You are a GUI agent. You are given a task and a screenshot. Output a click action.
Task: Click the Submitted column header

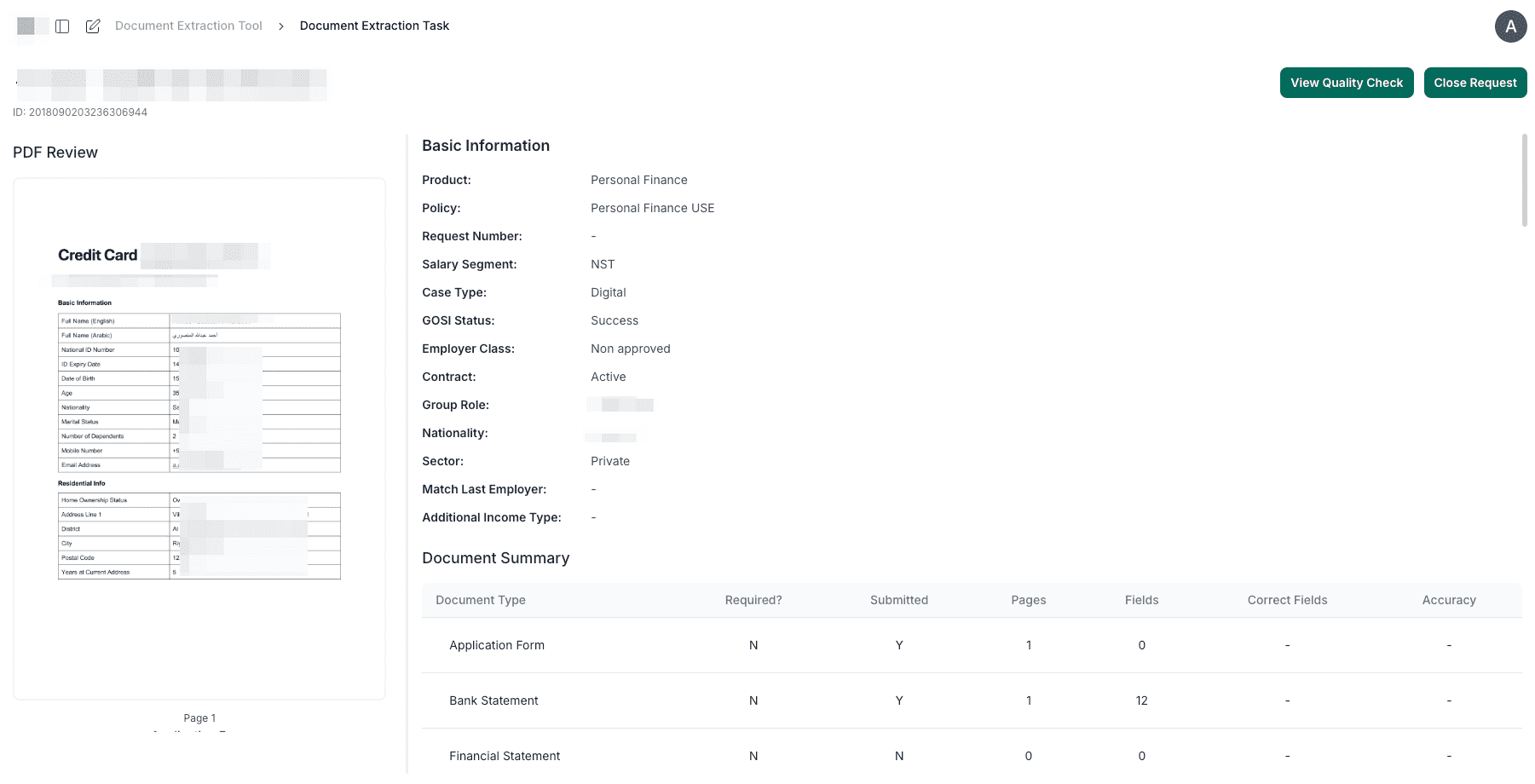pos(899,600)
